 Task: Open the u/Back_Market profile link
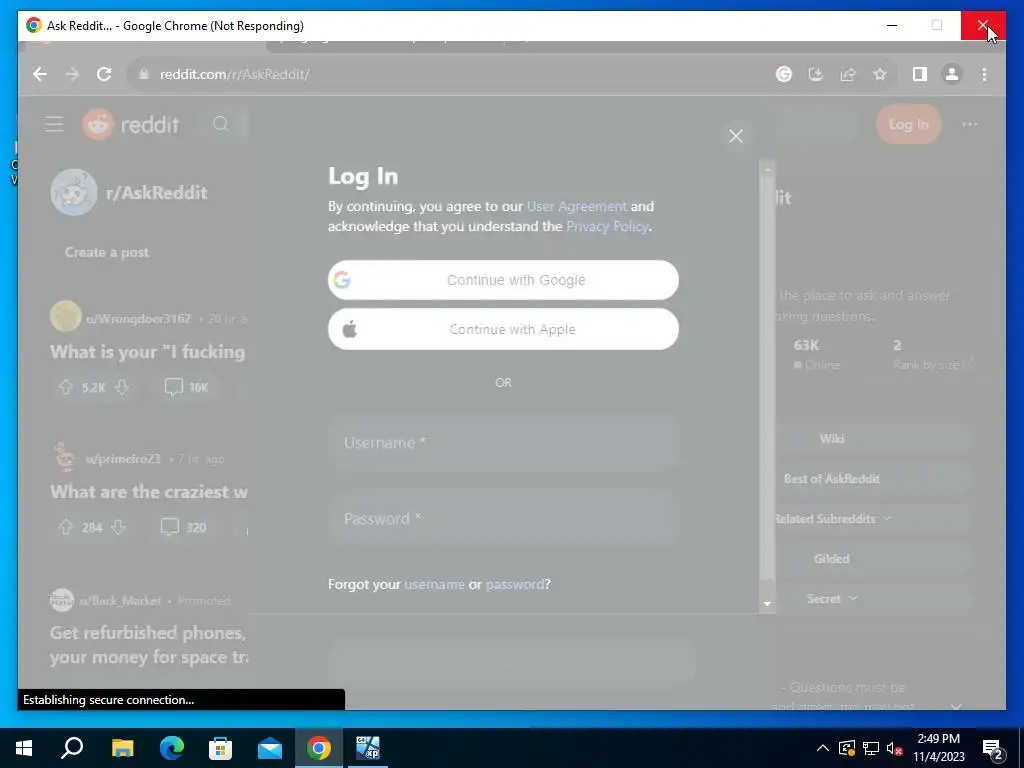click(x=120, y=601)
